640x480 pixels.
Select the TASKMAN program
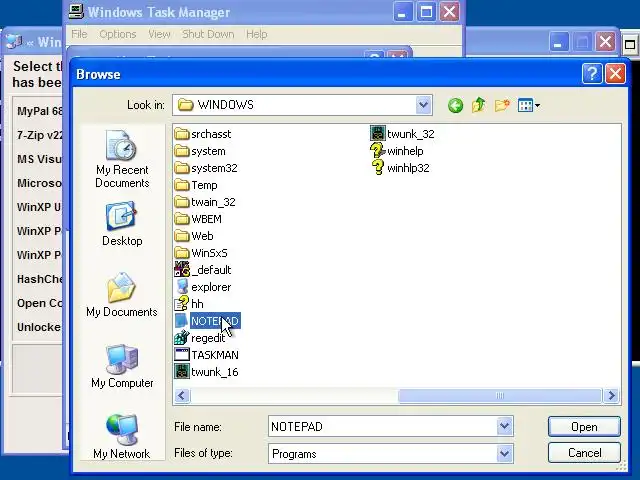(x=207, y=355)
